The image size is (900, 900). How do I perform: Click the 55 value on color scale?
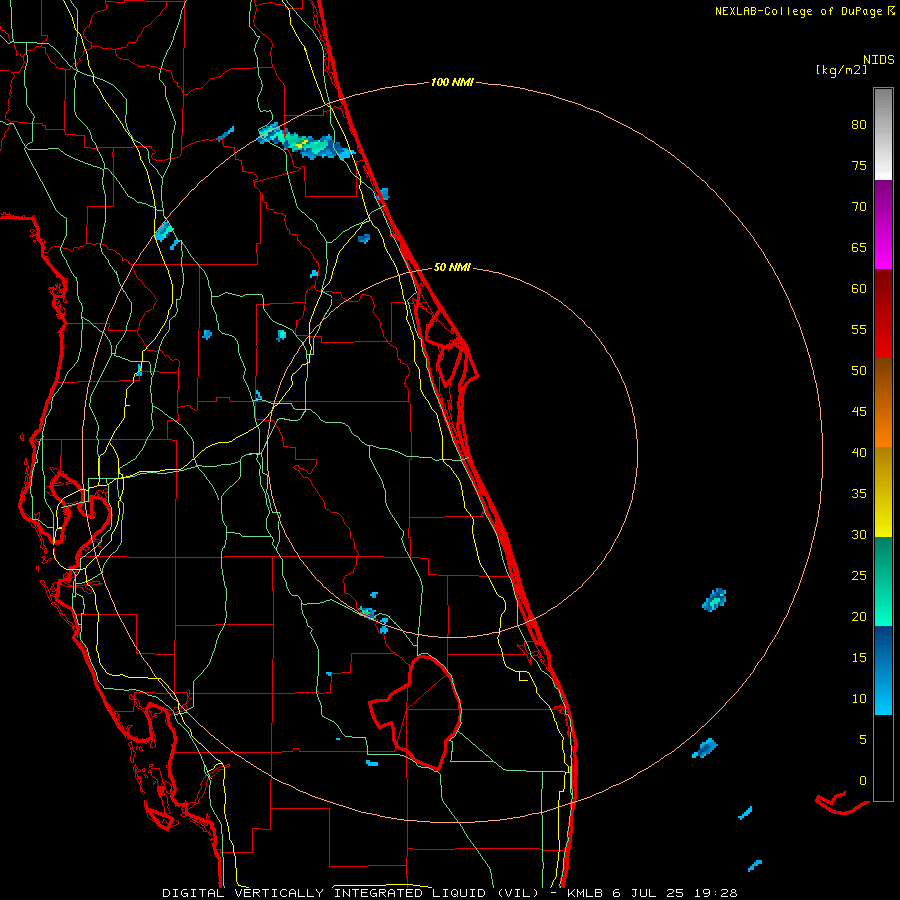pos(859,330)
